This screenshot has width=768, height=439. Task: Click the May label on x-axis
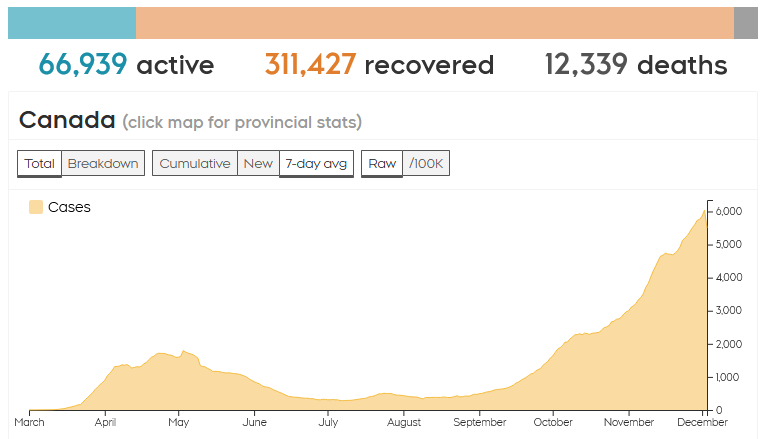point(178,422)
